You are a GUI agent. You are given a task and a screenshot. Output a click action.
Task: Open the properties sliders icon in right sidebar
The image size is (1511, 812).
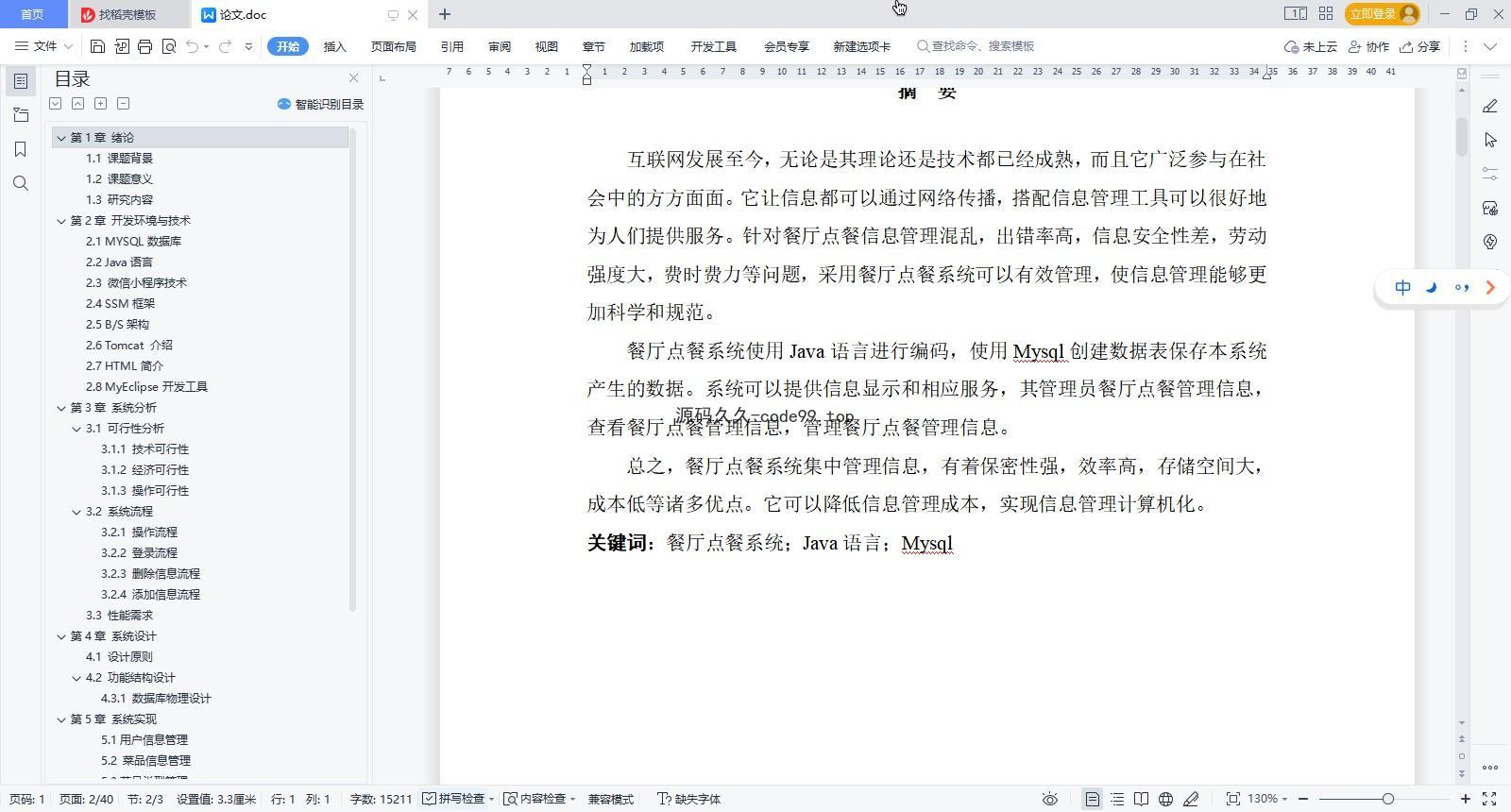coord(1490,174)
